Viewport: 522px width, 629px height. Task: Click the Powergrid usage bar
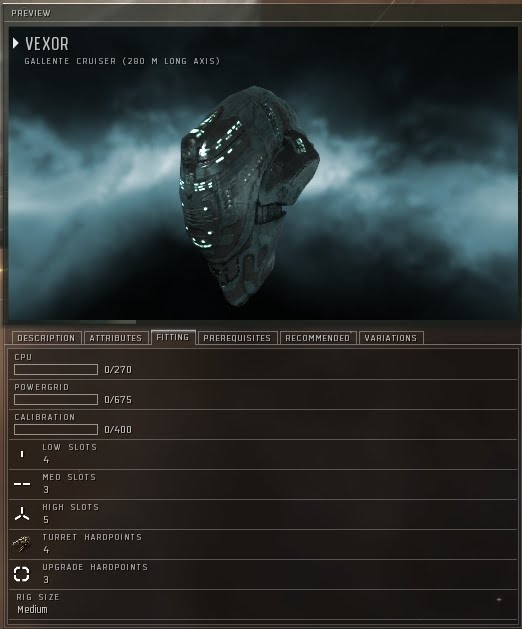pyautogui.click(x=56, y=400)
